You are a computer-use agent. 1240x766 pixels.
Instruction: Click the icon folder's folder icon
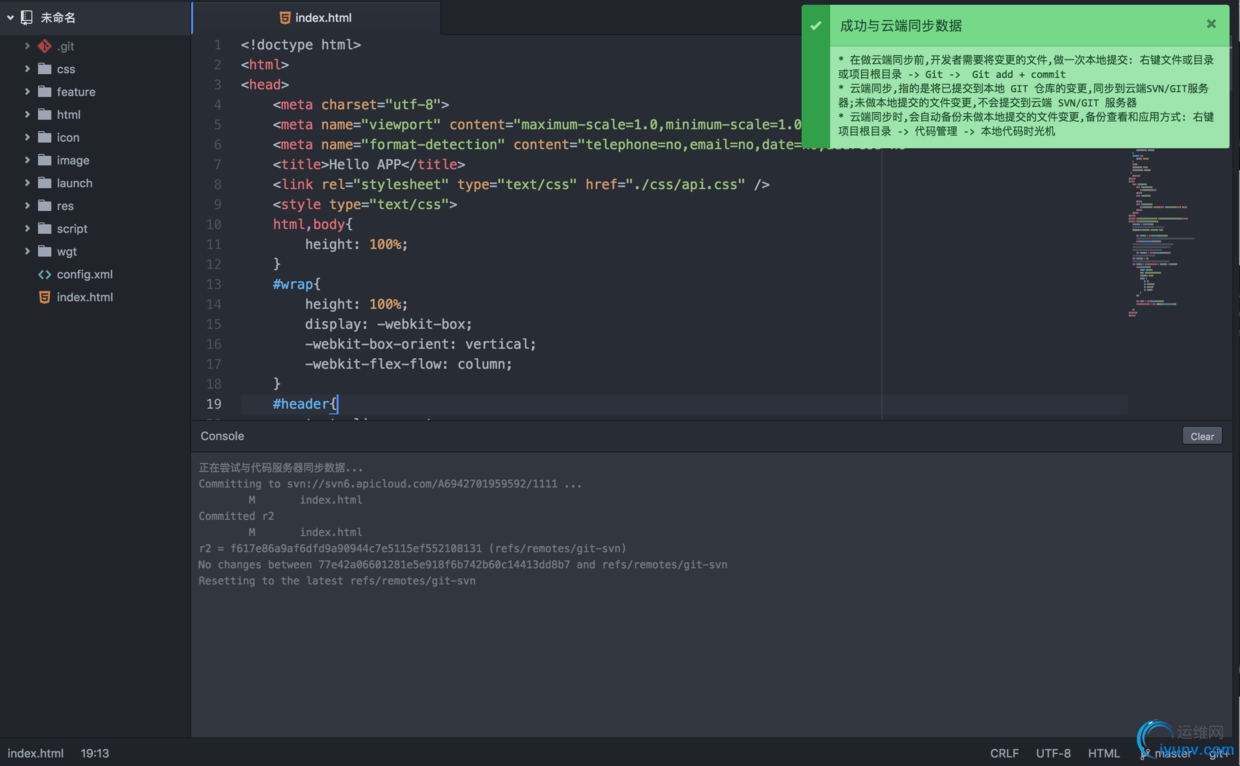44,137
